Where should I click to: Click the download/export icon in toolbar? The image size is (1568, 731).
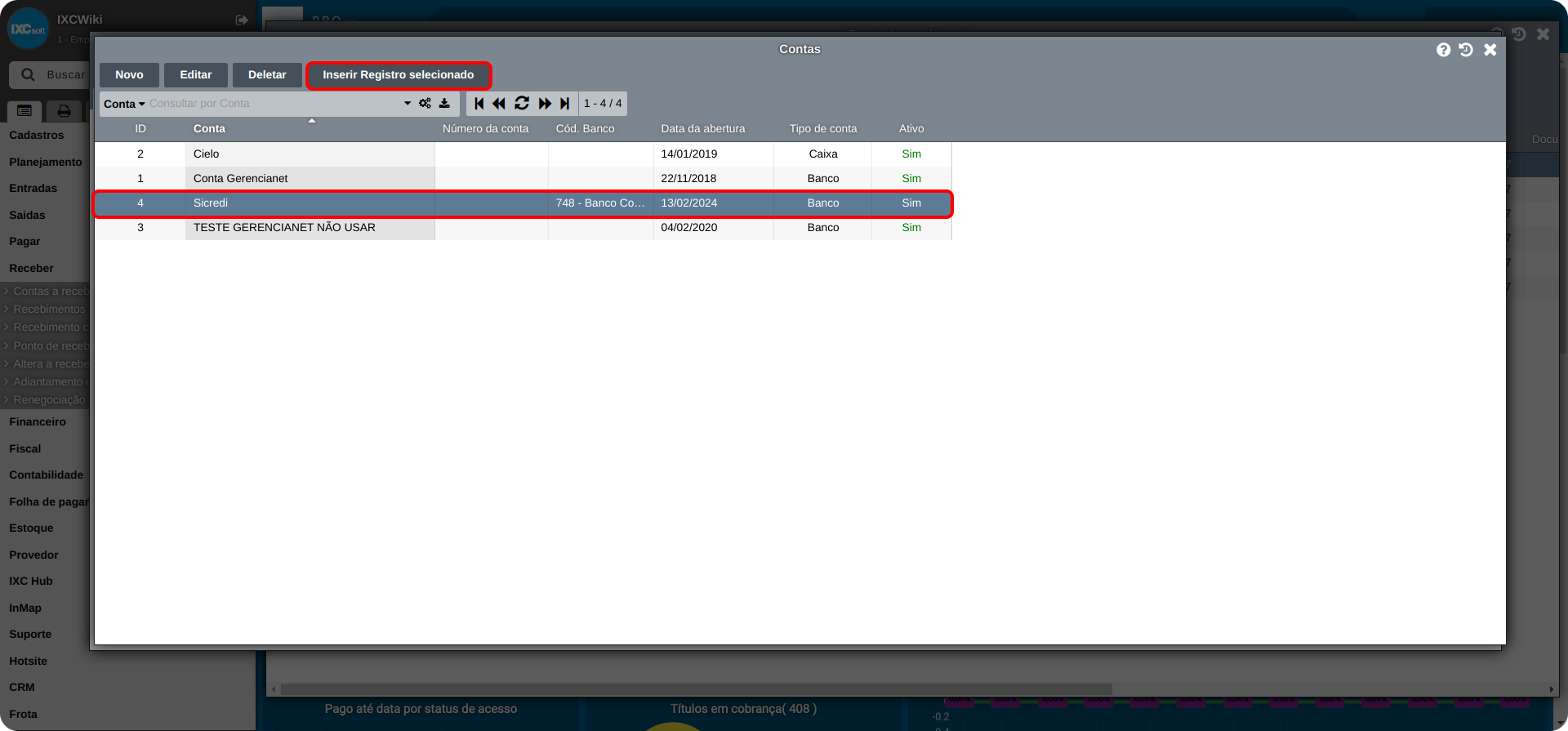point(444,104)
